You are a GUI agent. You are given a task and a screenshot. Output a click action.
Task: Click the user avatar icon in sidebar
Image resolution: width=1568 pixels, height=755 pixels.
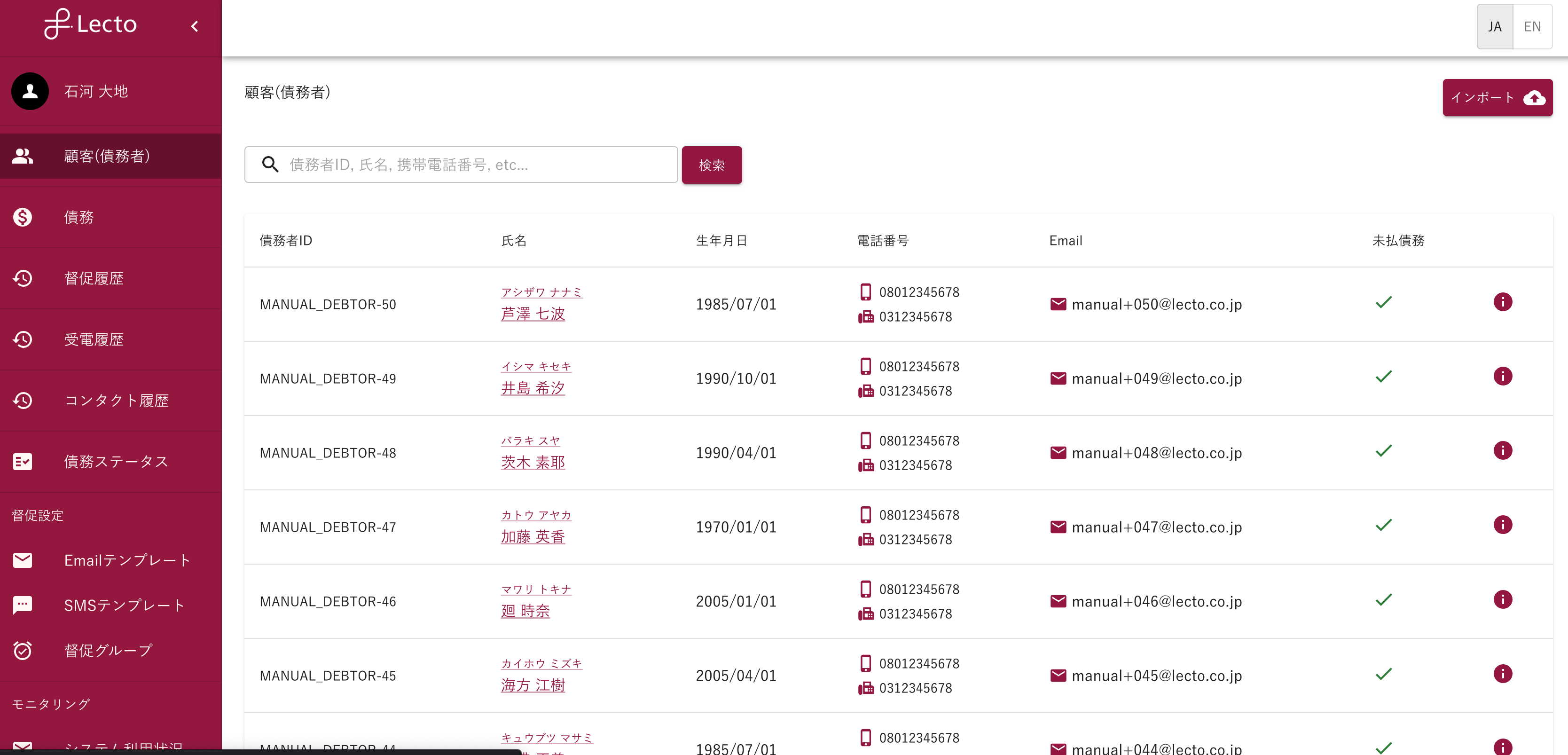pos(30,91)
